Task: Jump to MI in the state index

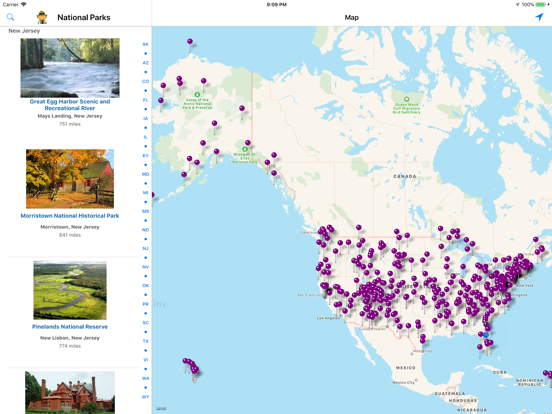Action: click(x=145, y=193)
